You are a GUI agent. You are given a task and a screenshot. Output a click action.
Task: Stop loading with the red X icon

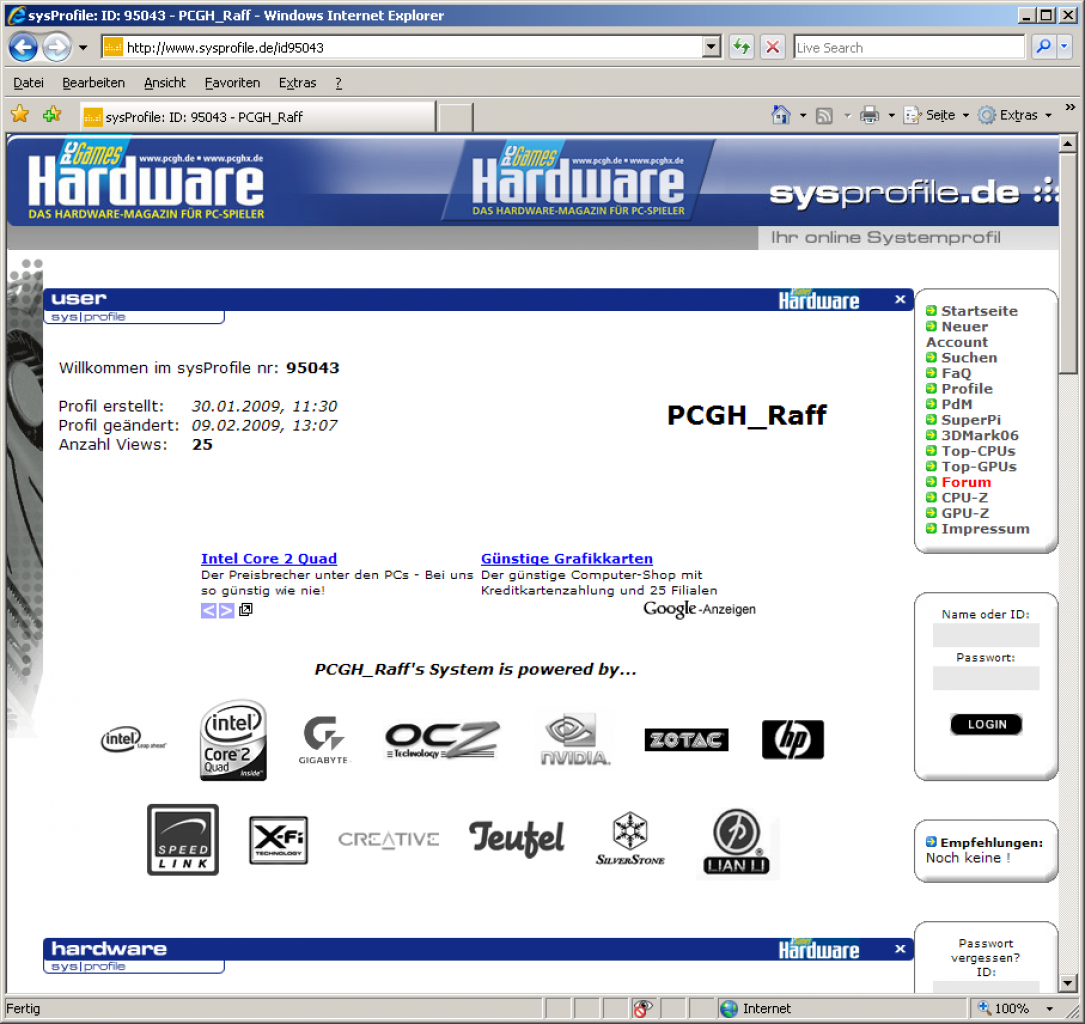[773, 47]
